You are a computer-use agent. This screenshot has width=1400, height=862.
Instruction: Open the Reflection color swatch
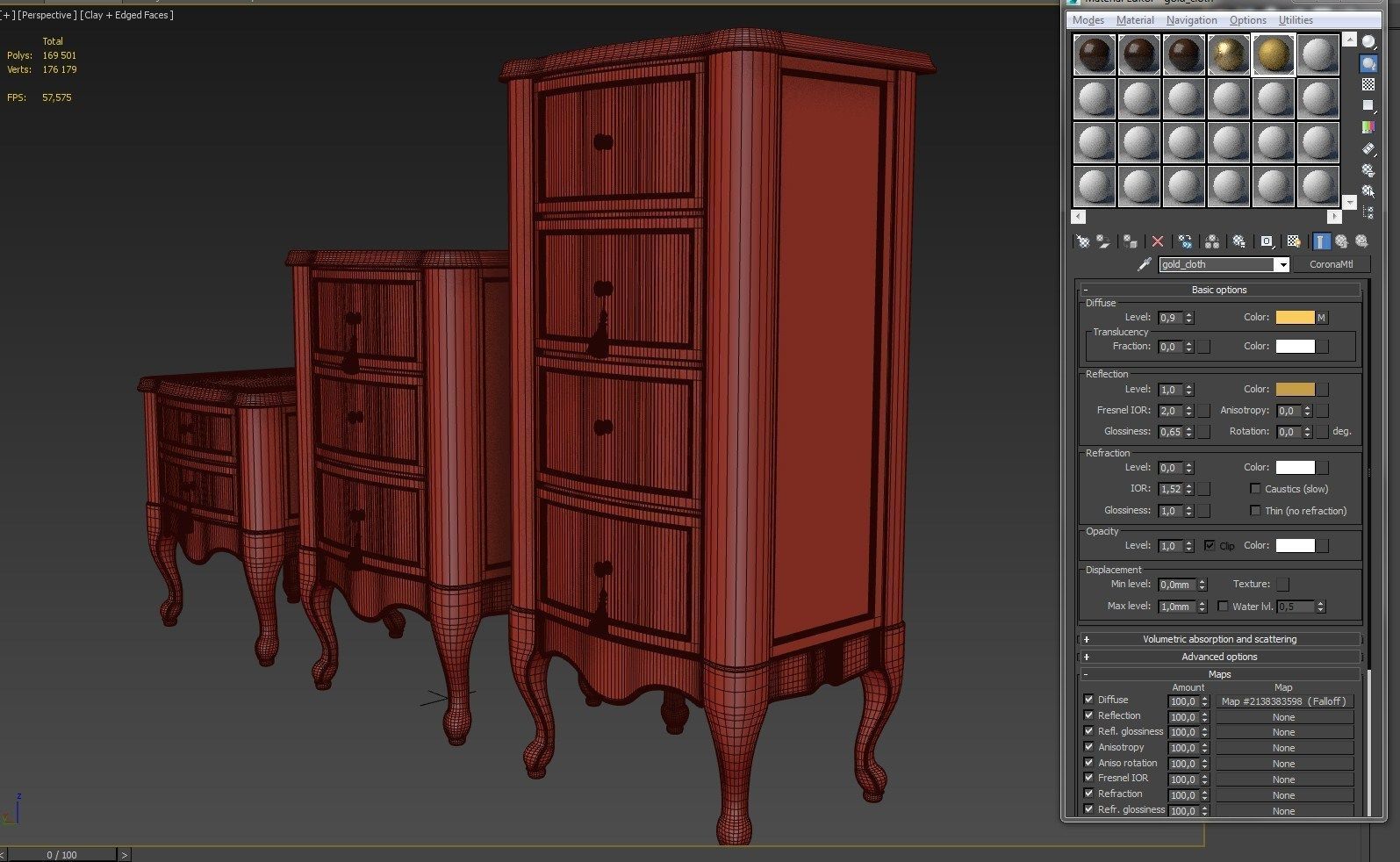coord(1295,389)
